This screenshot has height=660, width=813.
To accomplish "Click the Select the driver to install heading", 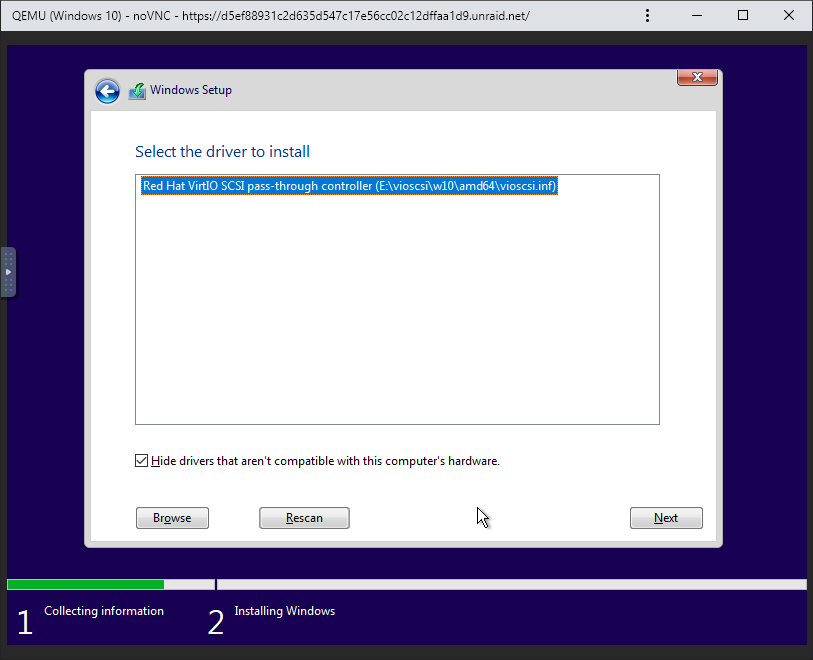I will pyautogui.click(x=222, y=151).
